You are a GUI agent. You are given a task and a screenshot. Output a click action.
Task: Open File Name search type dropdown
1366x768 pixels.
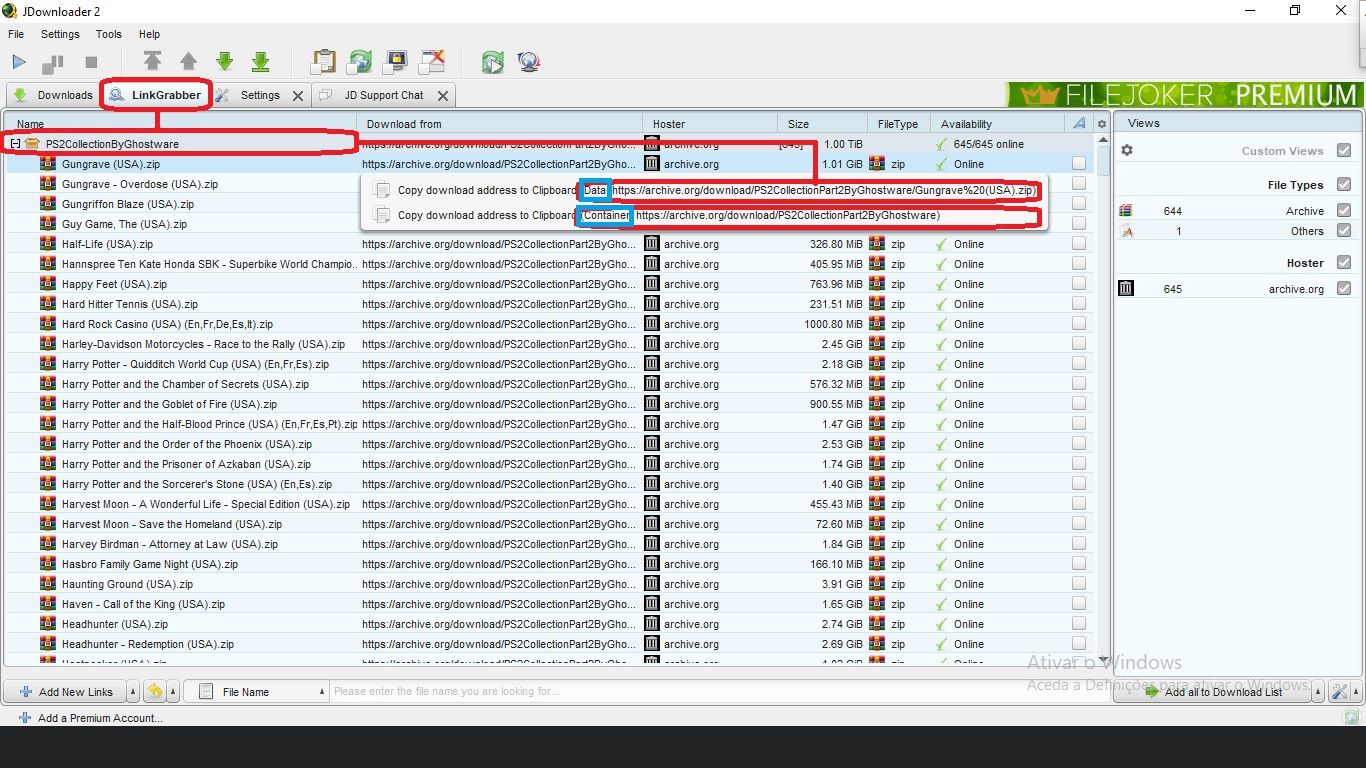click(x=322, y=692)
